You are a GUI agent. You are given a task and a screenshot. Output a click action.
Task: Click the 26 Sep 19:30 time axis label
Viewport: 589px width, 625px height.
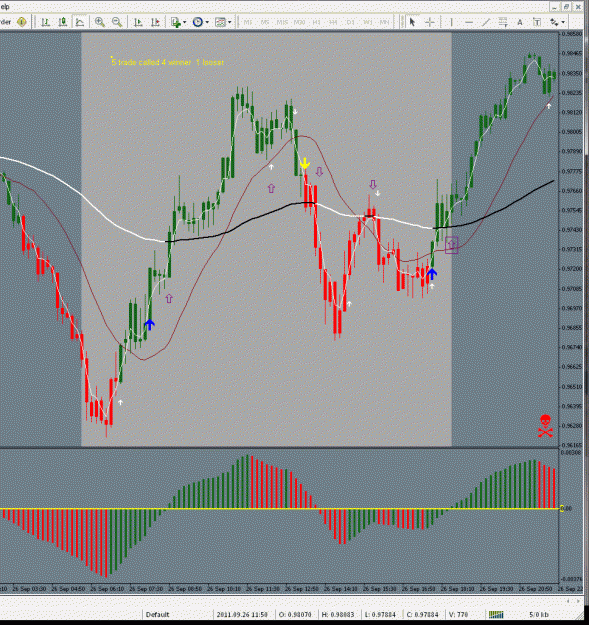[x=496, y=588]
